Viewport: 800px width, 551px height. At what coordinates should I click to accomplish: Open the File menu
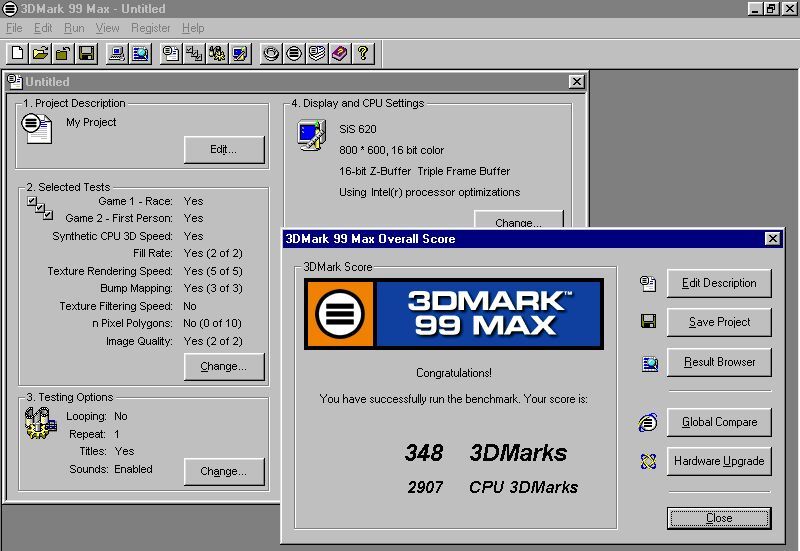[x=14, y=28]
